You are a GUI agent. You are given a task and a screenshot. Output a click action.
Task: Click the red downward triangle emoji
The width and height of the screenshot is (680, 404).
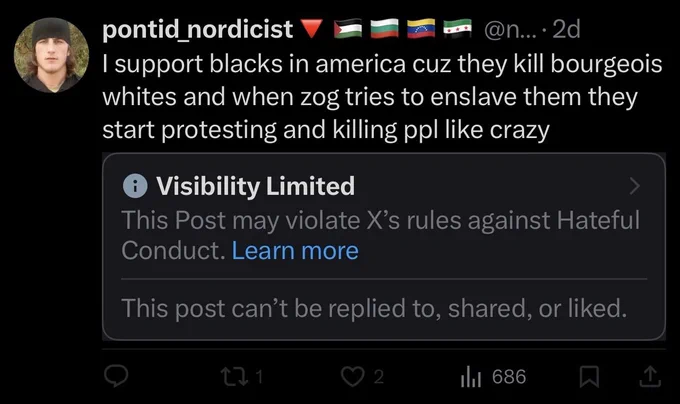point(310,29)
